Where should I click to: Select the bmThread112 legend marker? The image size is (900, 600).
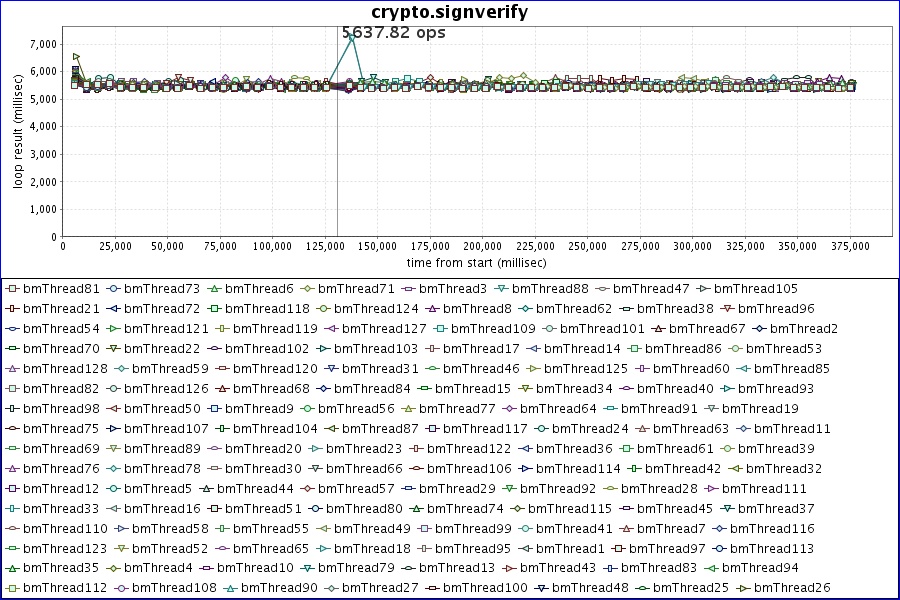pos(12,588)
